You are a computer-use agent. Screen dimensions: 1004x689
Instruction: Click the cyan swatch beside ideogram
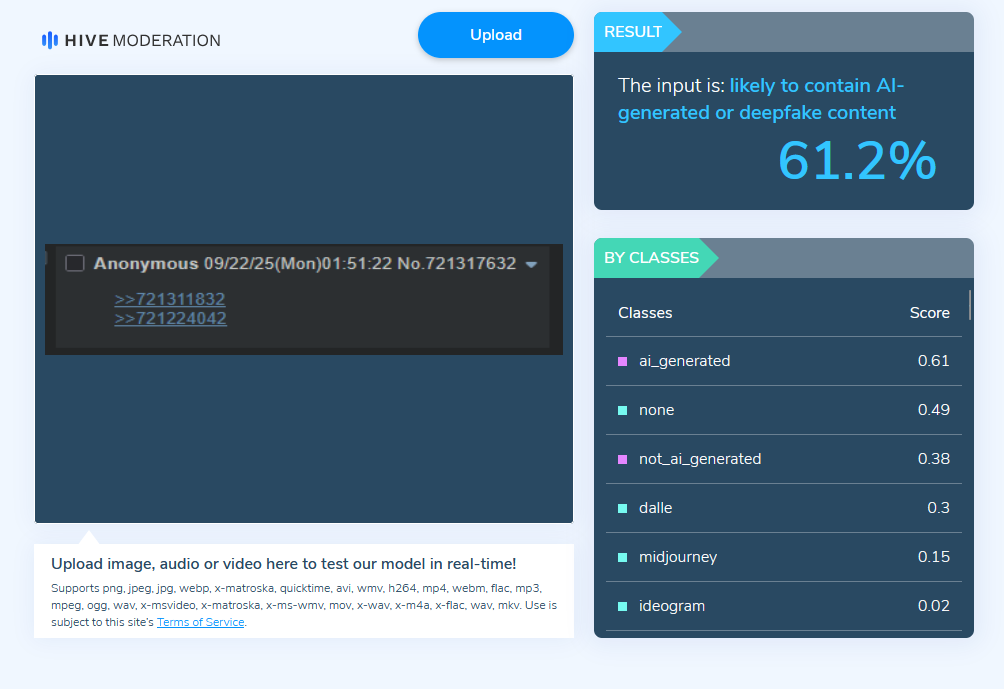(x=622, y=606)
